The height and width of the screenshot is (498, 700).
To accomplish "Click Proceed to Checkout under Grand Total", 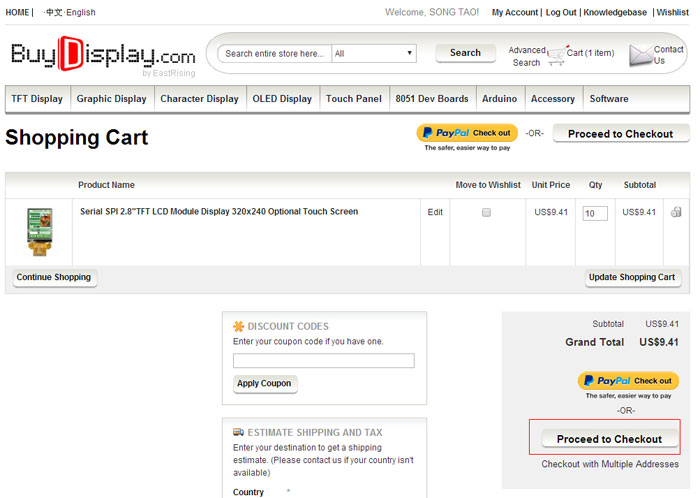I will (x=609, y=439).
